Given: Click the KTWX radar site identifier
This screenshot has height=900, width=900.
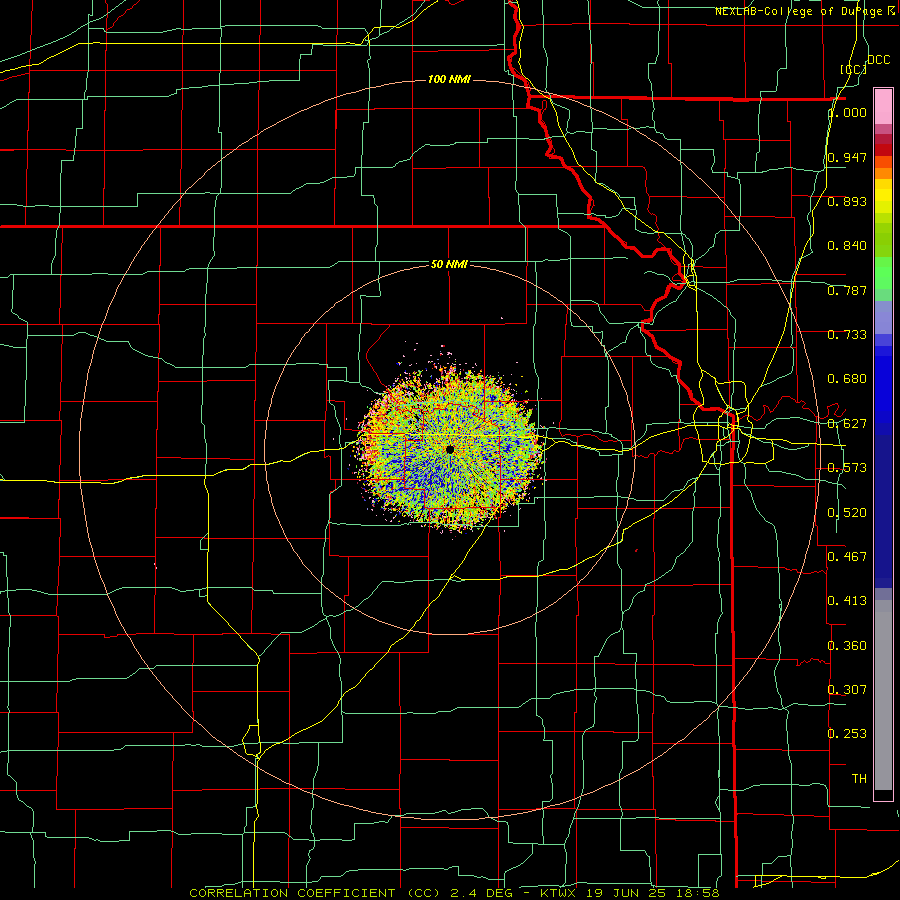Looking at the screenshot, I should click(x=558, y=893).
